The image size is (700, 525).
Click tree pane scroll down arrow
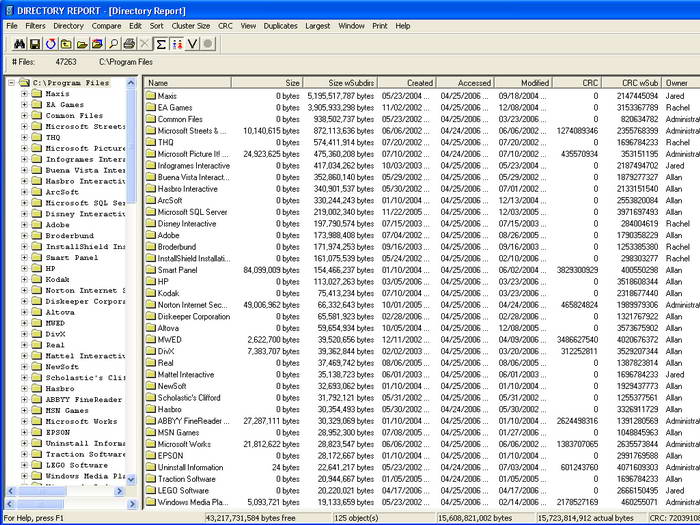pyautogui.click(x=131, y=479)
